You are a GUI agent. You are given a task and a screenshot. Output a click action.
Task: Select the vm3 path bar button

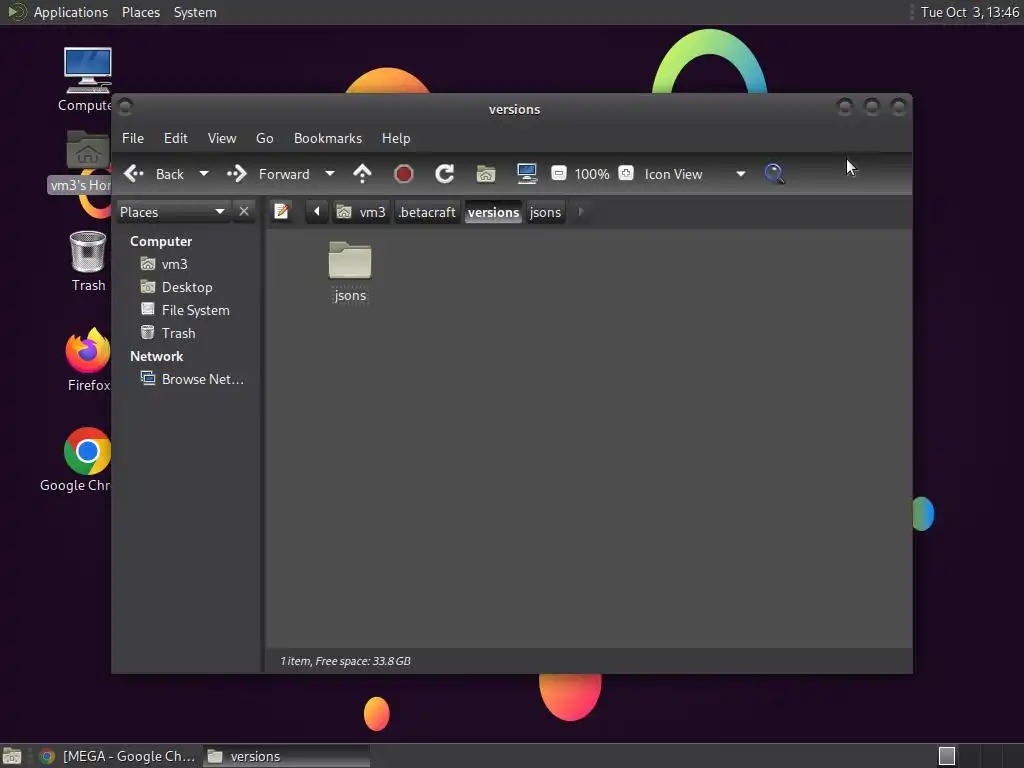(361, 212)
